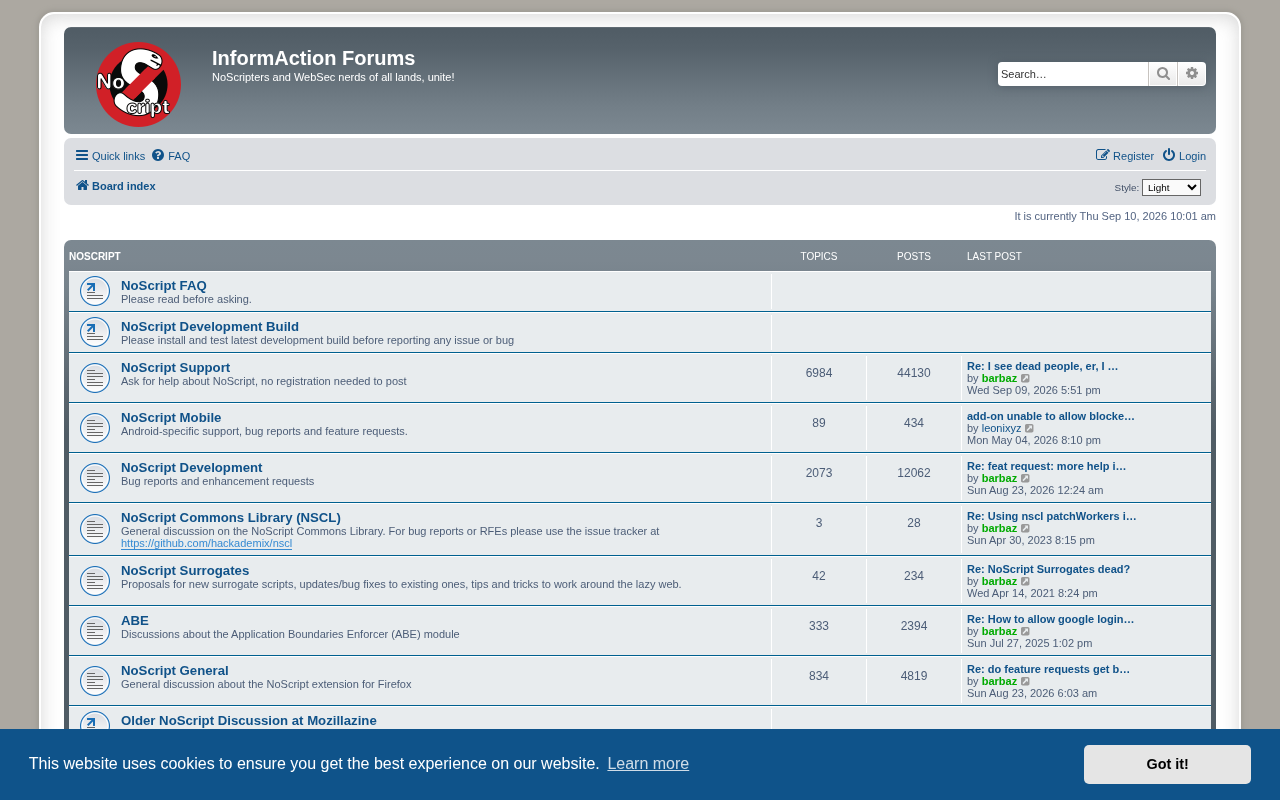Screen dimensions: 1280x800
Task: Click the search magnifier icon button
Action: point(1163,74)
